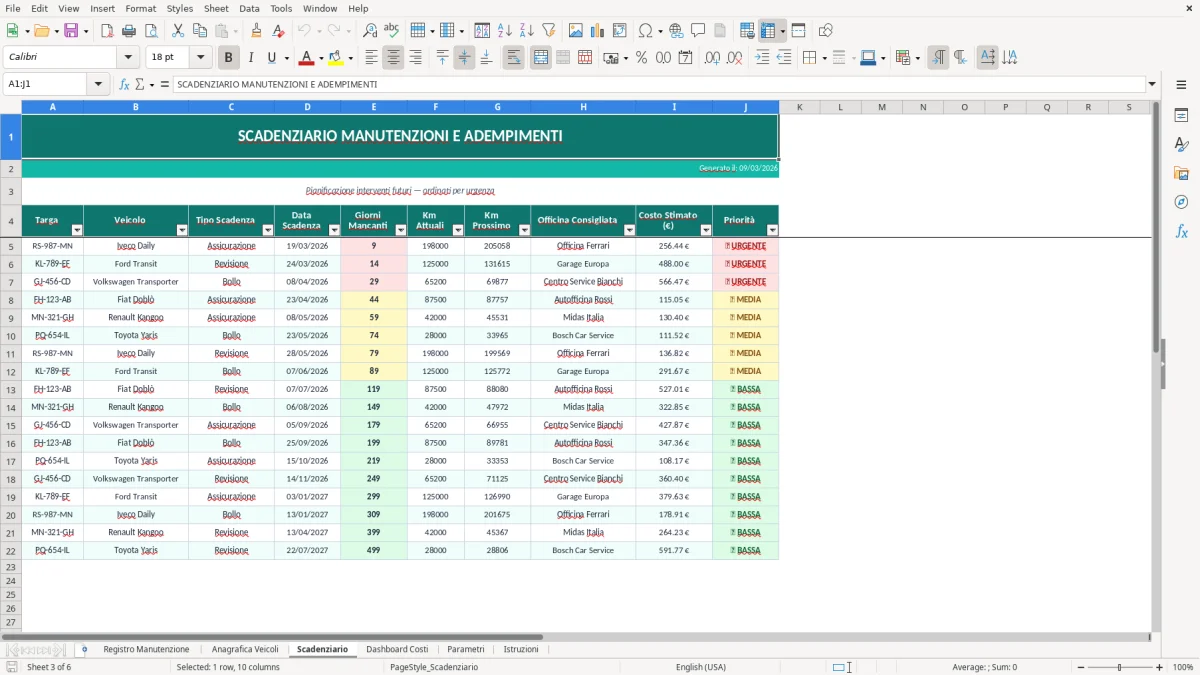
Task: Click the Sort Ascending icon
Action: (x=504, y=31)
